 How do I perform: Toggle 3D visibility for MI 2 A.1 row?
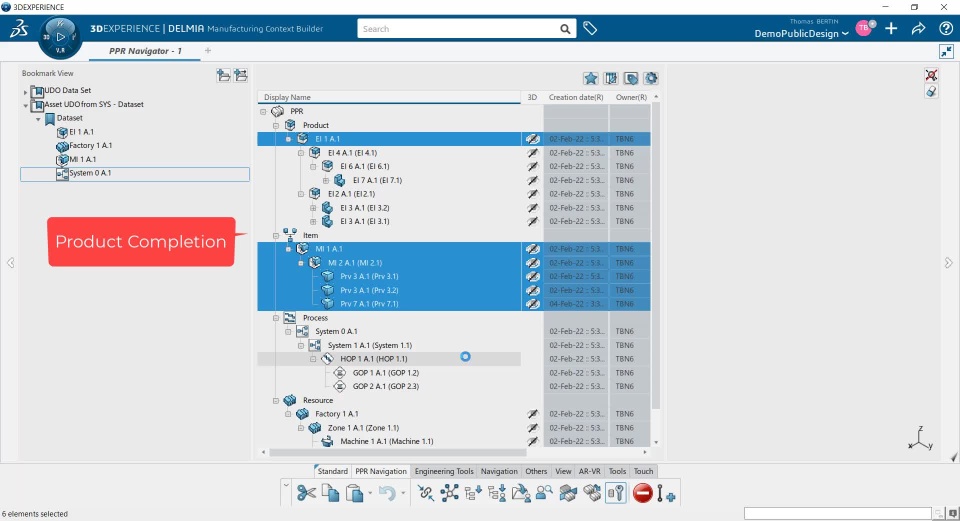point(533,263)
